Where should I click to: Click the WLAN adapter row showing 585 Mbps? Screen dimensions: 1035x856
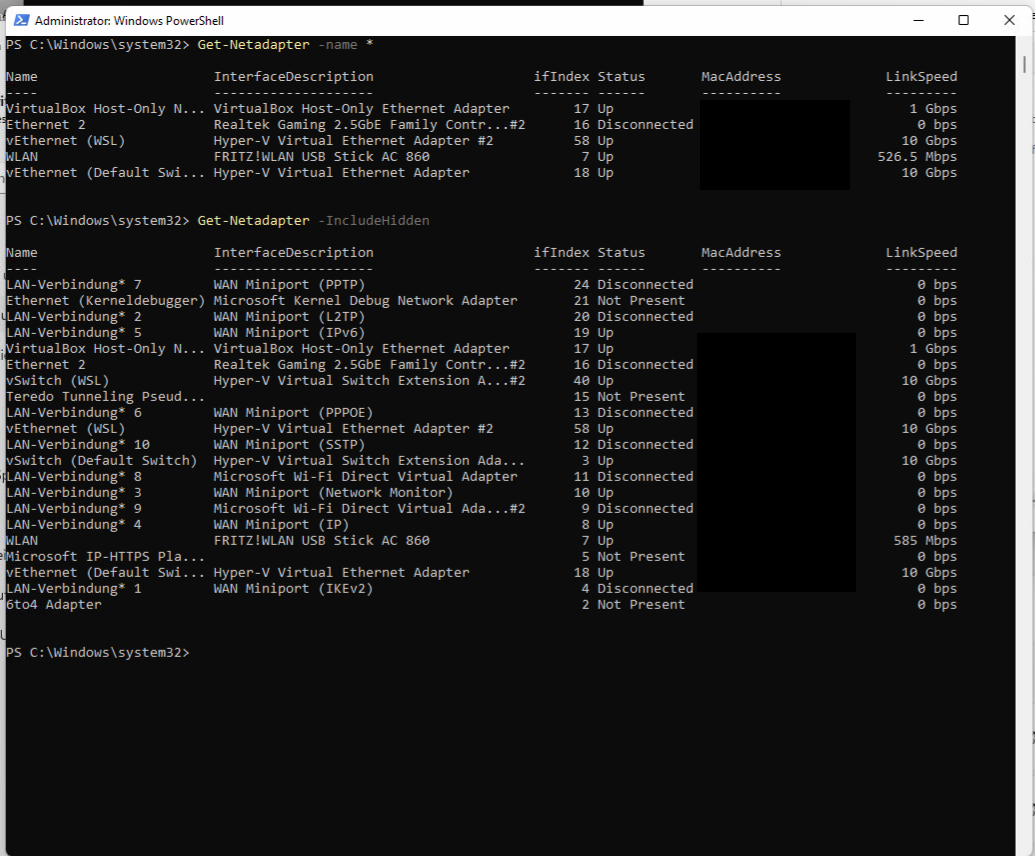(100, 540)
